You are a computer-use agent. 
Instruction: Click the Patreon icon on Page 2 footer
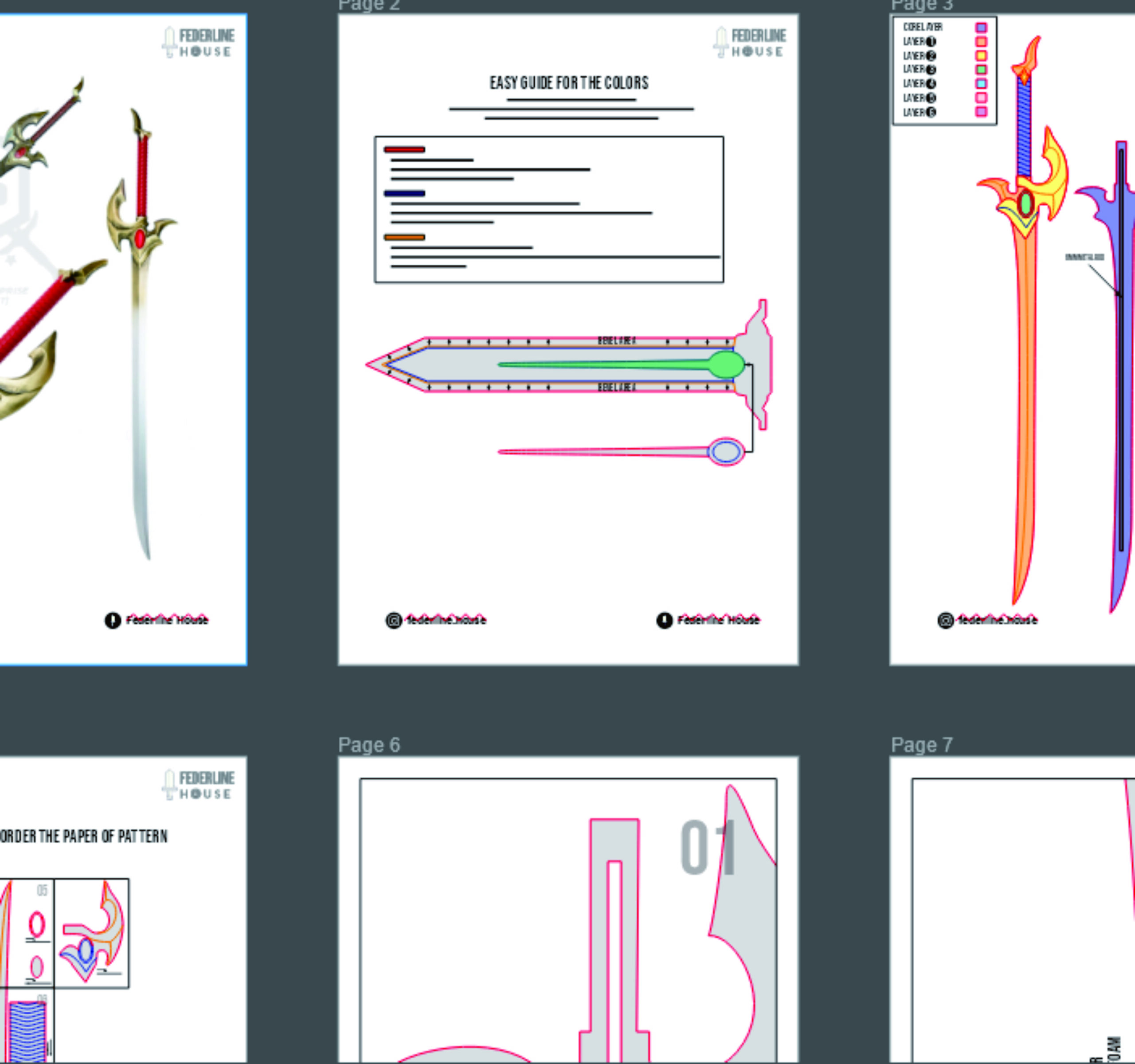tap(664, 620)
